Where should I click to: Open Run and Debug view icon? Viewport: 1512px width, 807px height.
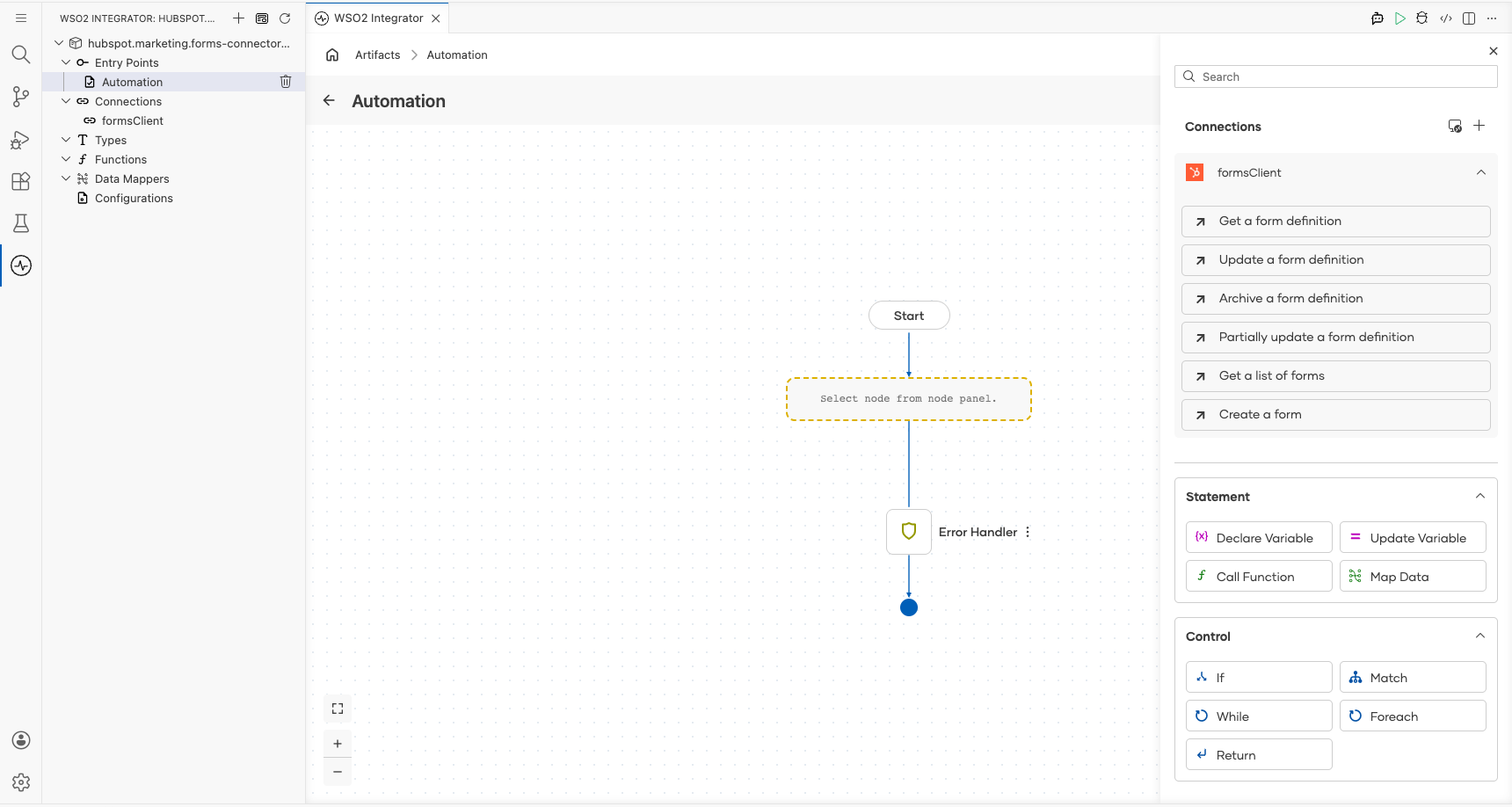click(x=21, y=139)
